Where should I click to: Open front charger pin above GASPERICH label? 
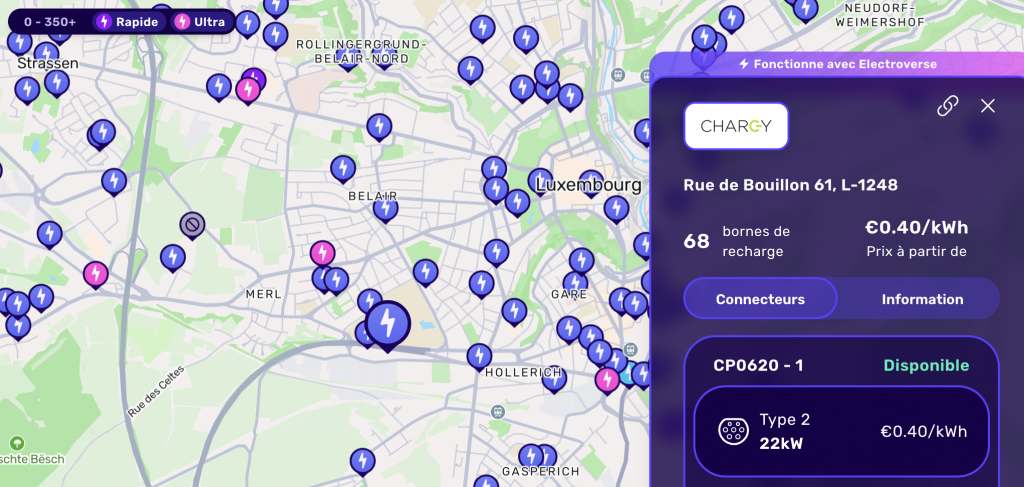click(x=530, y=457)
